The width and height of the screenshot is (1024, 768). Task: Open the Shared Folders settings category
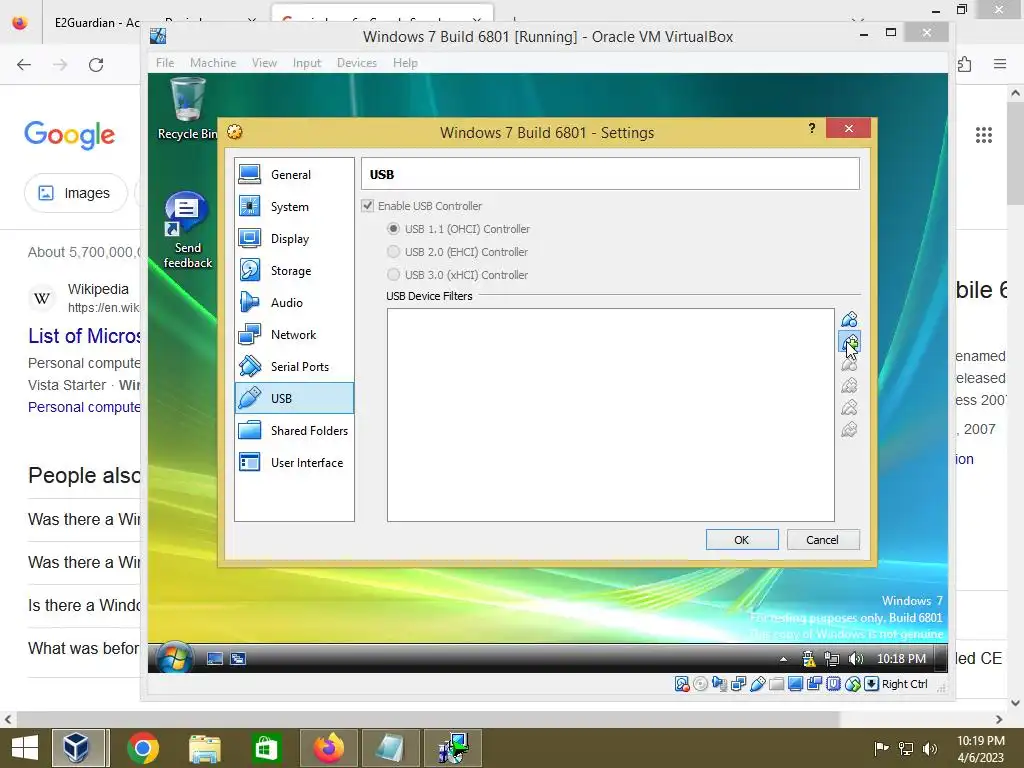coord(294,430)
